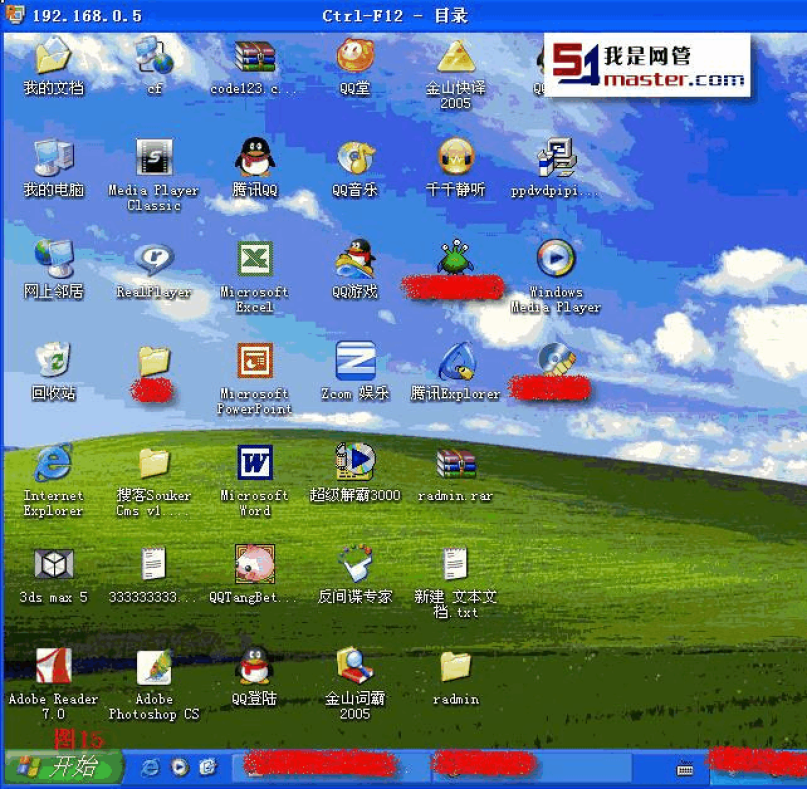Select the 3ds max 5 shortcut
This screenshot has width=807, height=789.
(x=53, y=566)
